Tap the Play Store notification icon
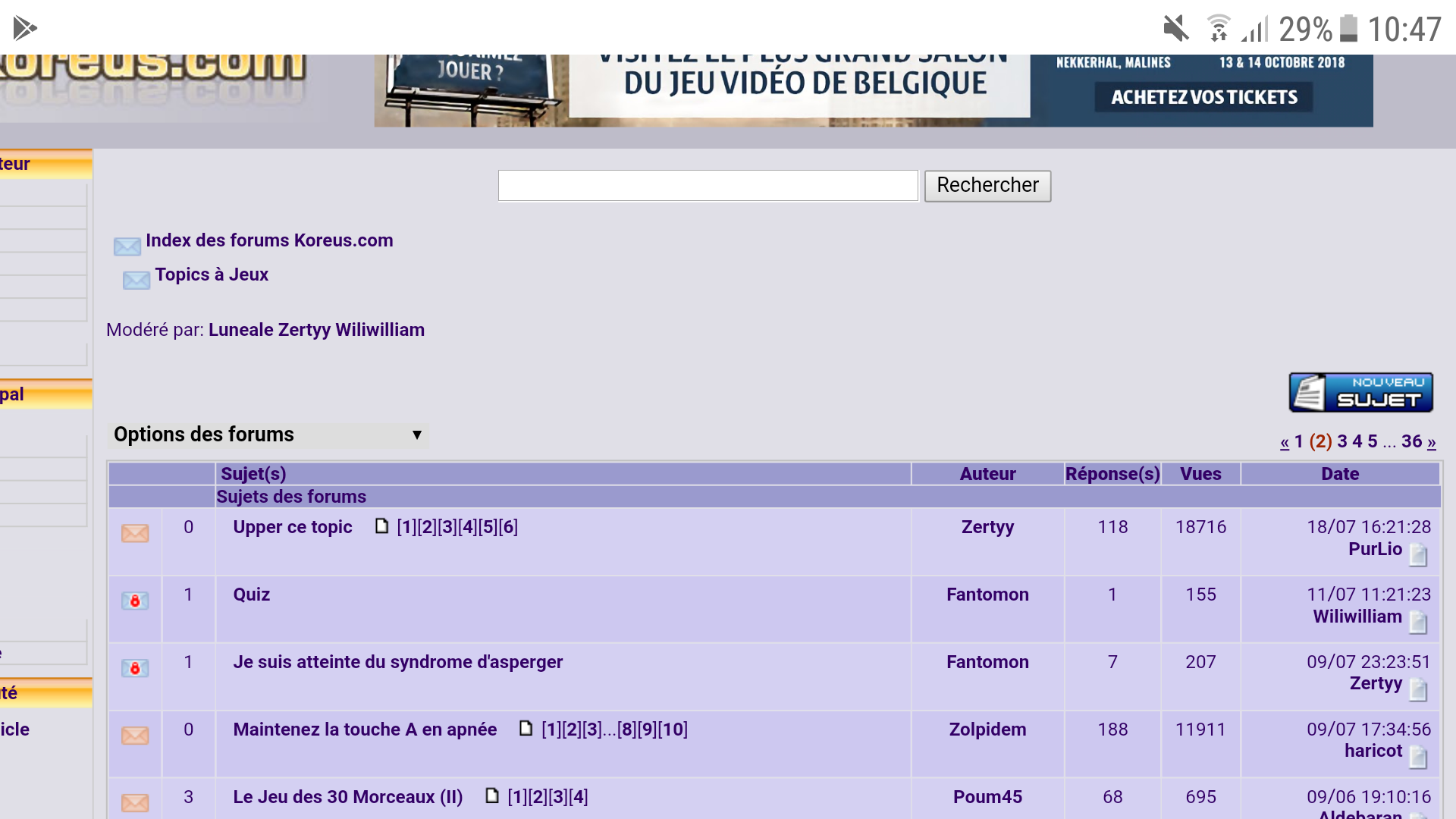This screenshot has height=819, width=1456. coord(24,29)
